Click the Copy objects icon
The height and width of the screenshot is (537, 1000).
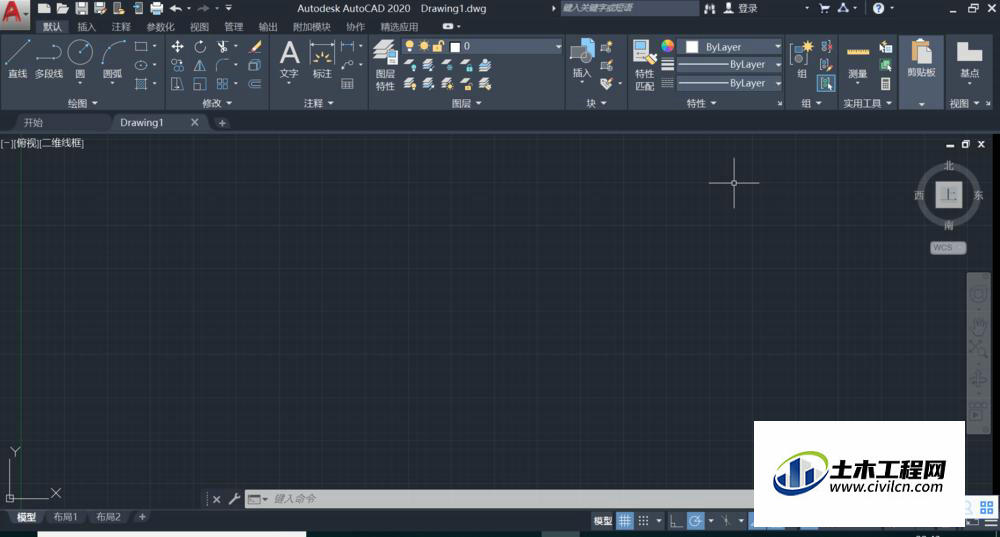177,65
